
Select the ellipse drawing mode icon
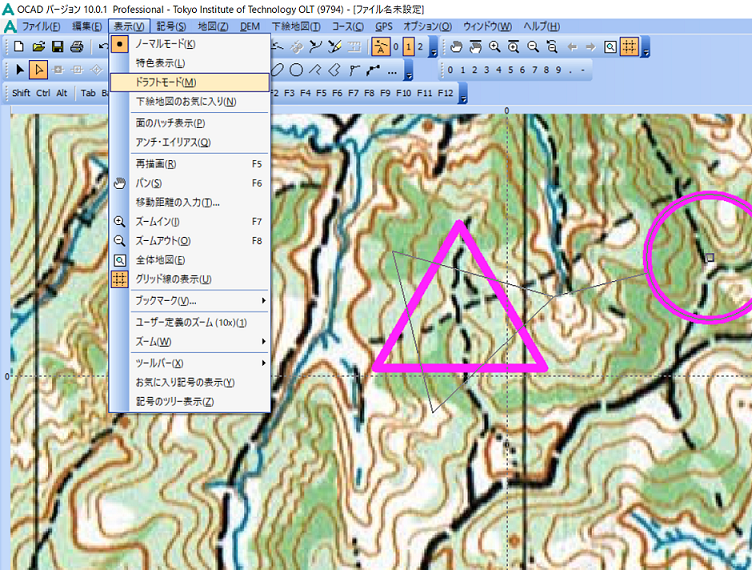277,70
